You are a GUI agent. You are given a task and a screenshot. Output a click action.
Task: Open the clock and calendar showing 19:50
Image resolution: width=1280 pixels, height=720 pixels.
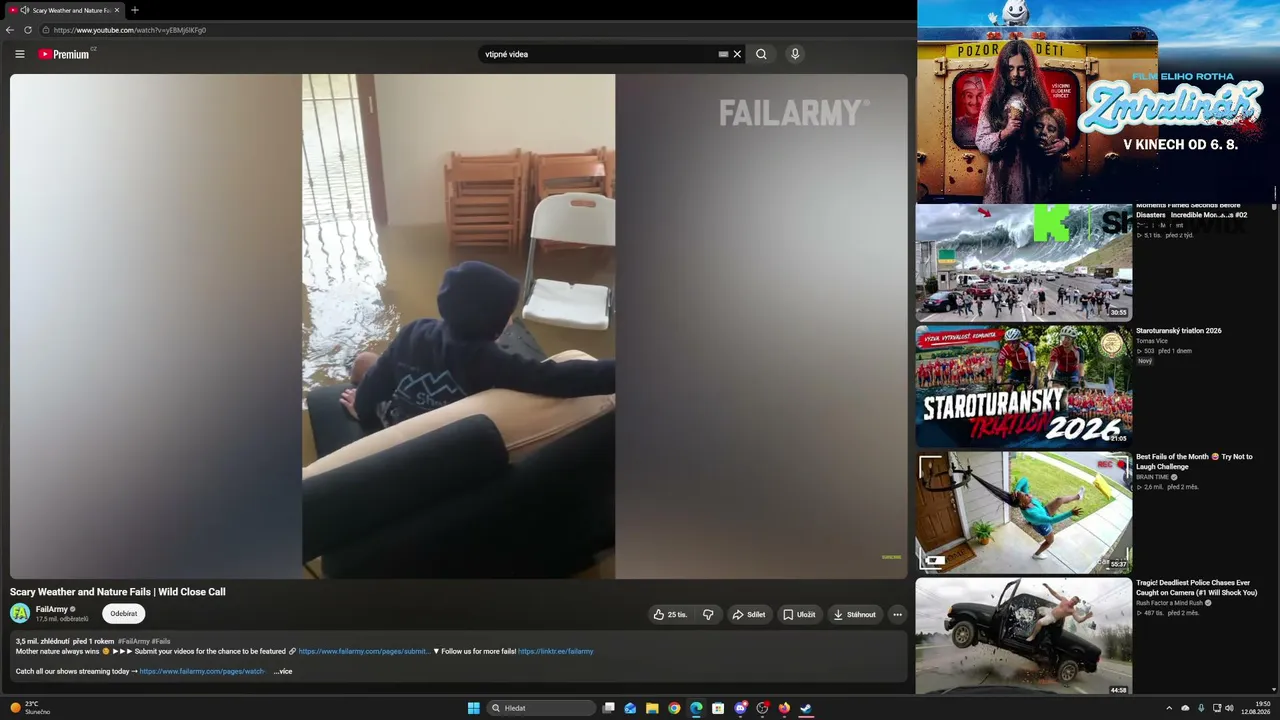tap(1256, 708)
